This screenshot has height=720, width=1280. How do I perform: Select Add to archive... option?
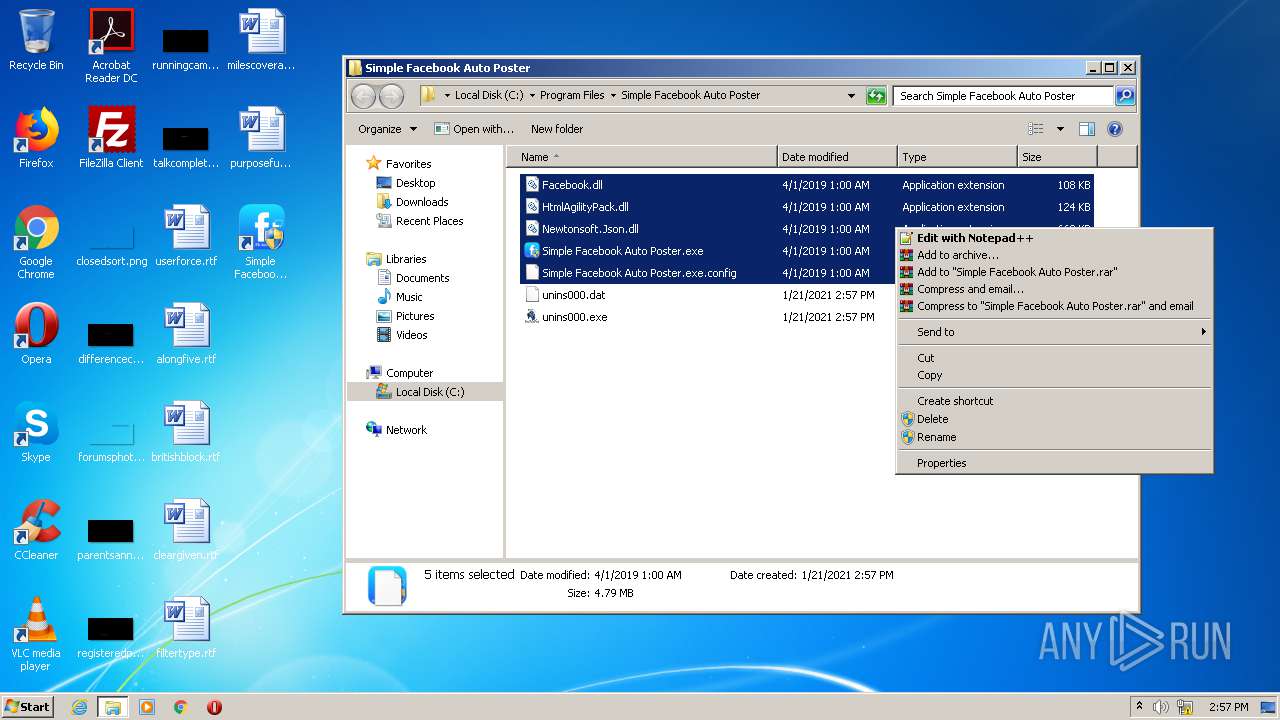[x=1054, y=255]
